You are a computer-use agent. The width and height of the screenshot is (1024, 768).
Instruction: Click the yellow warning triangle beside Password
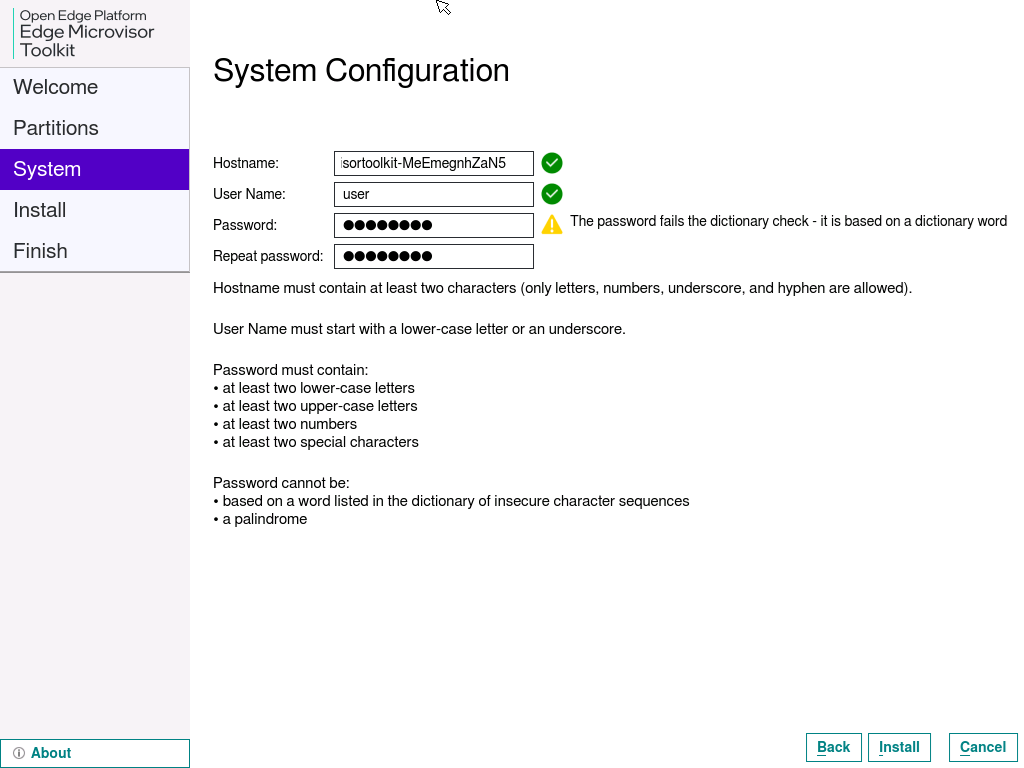coord(551,225)
